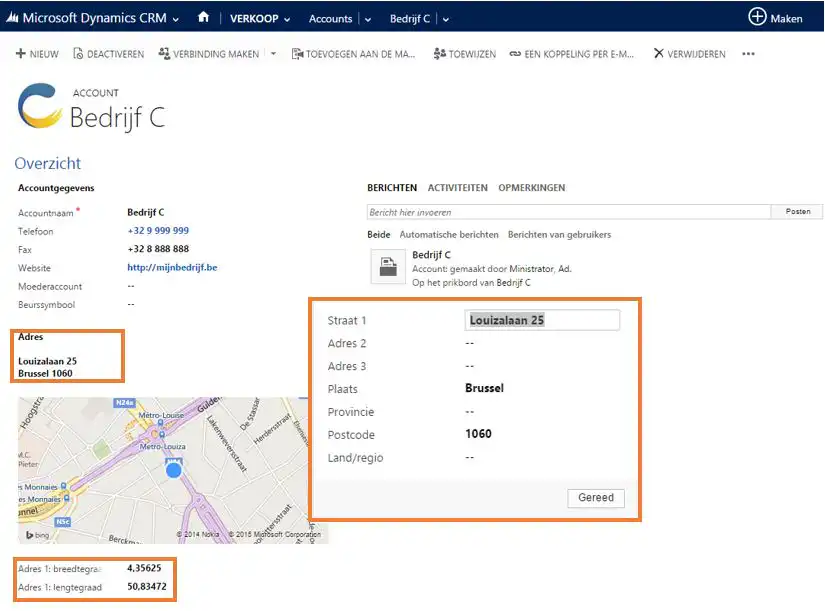Image resolution: width=825 pixels, height=611 pixels.
Task: Click the Gereed button
Action: (596, 498)
